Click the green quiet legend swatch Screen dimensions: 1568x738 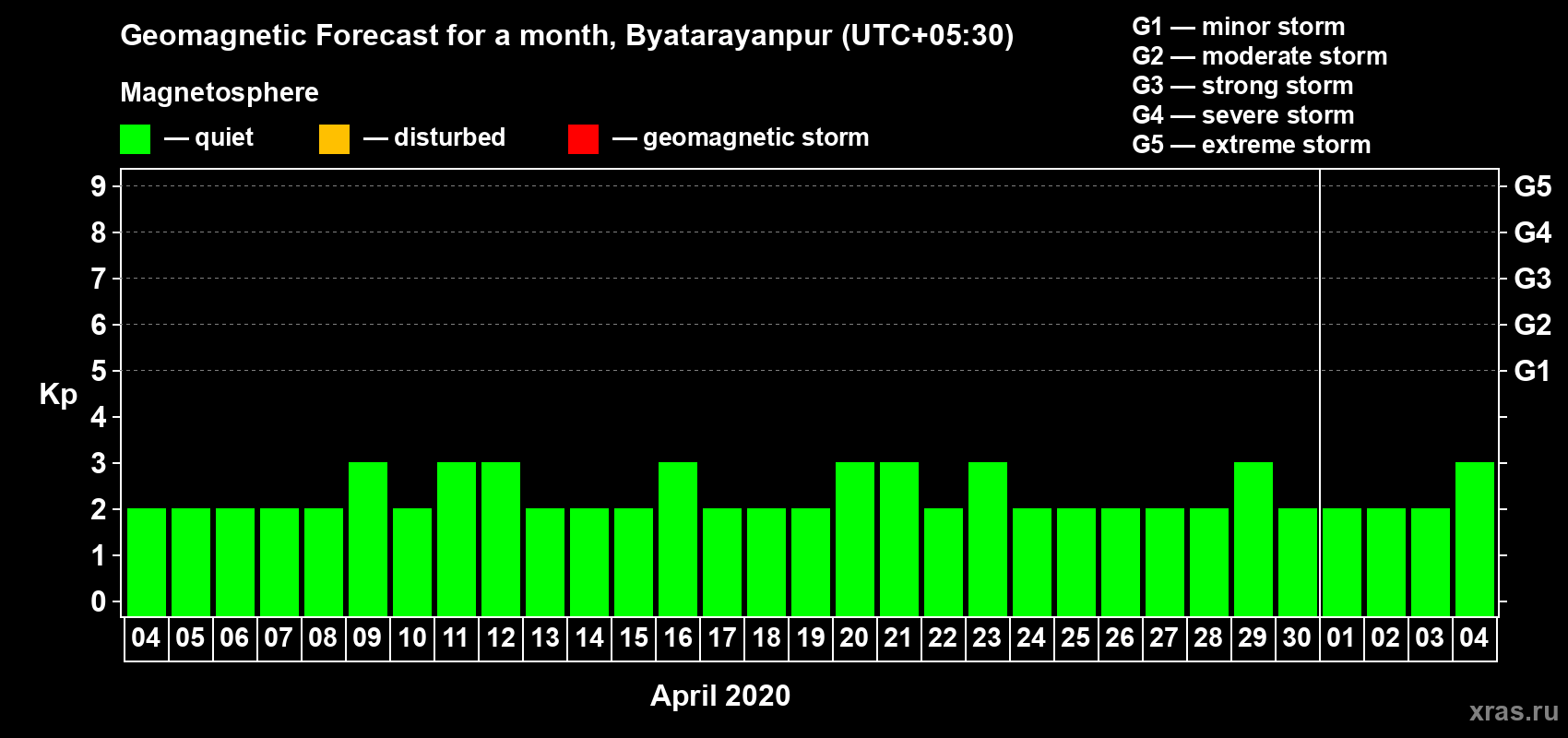tap(135, 139)
